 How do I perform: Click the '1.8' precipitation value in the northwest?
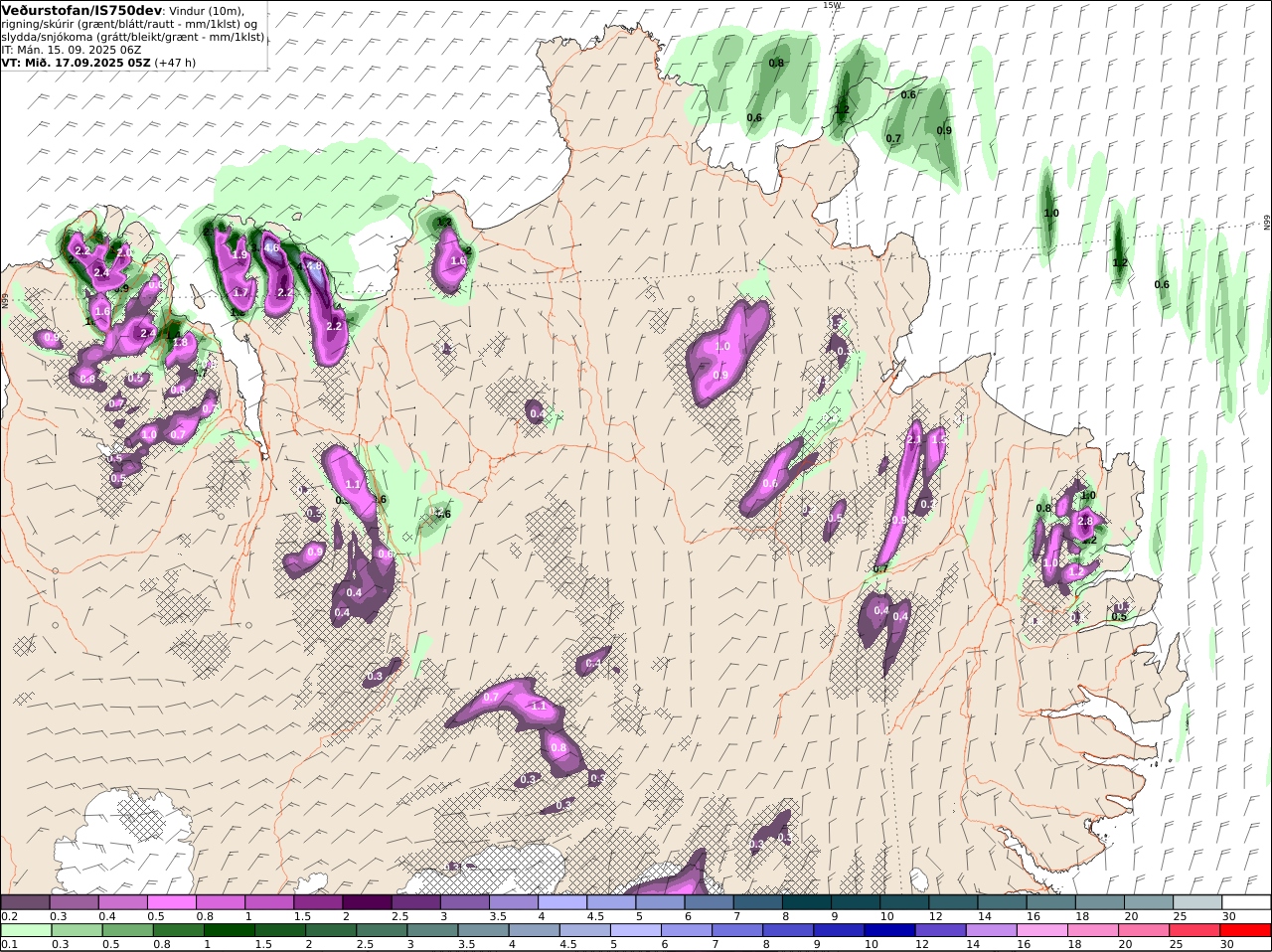point(180,342)
